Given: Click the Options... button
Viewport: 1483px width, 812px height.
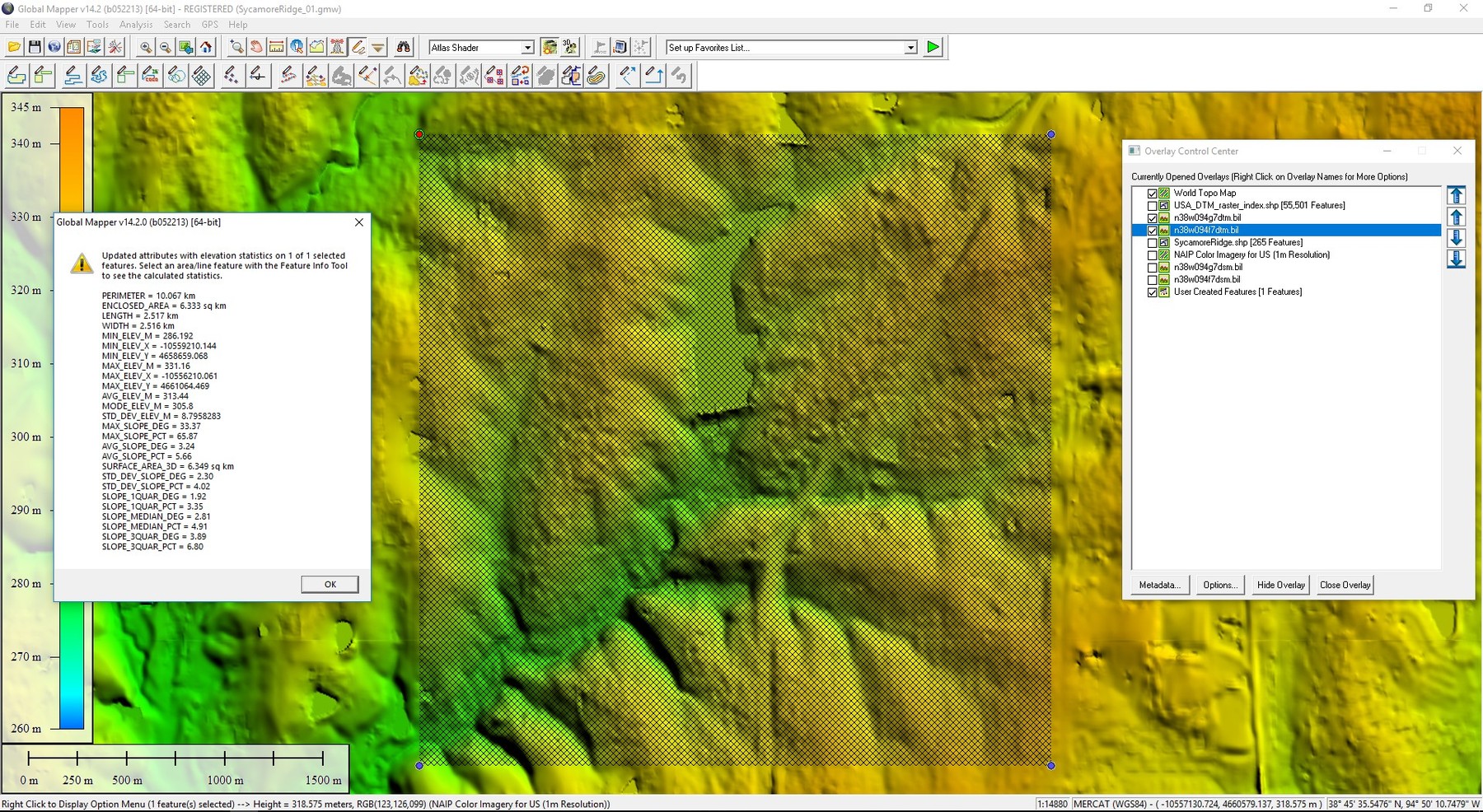Looking at the screenshot, I should point(1219,585).
